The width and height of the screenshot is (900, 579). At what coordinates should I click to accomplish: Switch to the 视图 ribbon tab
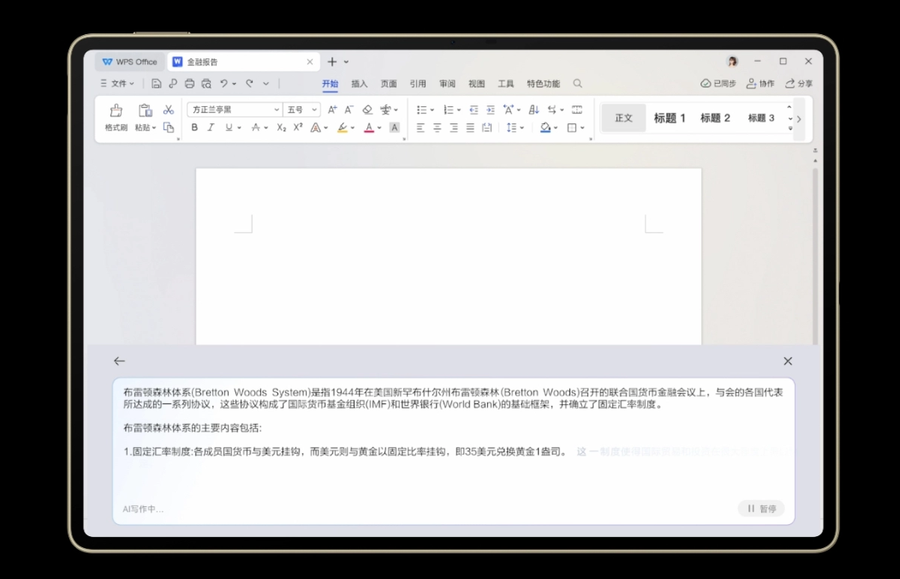tap(476, 84)
